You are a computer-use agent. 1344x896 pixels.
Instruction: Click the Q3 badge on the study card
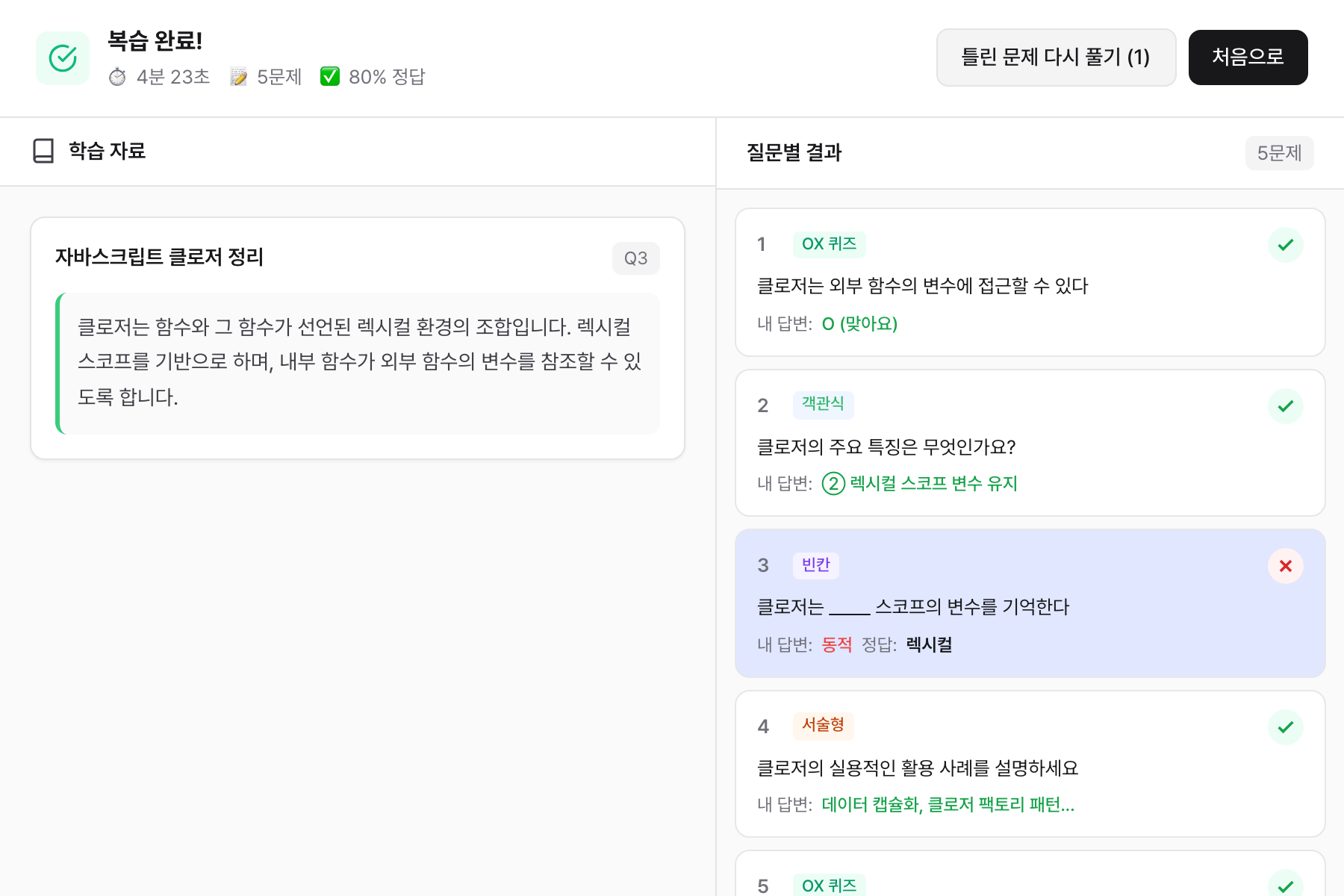click(635, 258)
